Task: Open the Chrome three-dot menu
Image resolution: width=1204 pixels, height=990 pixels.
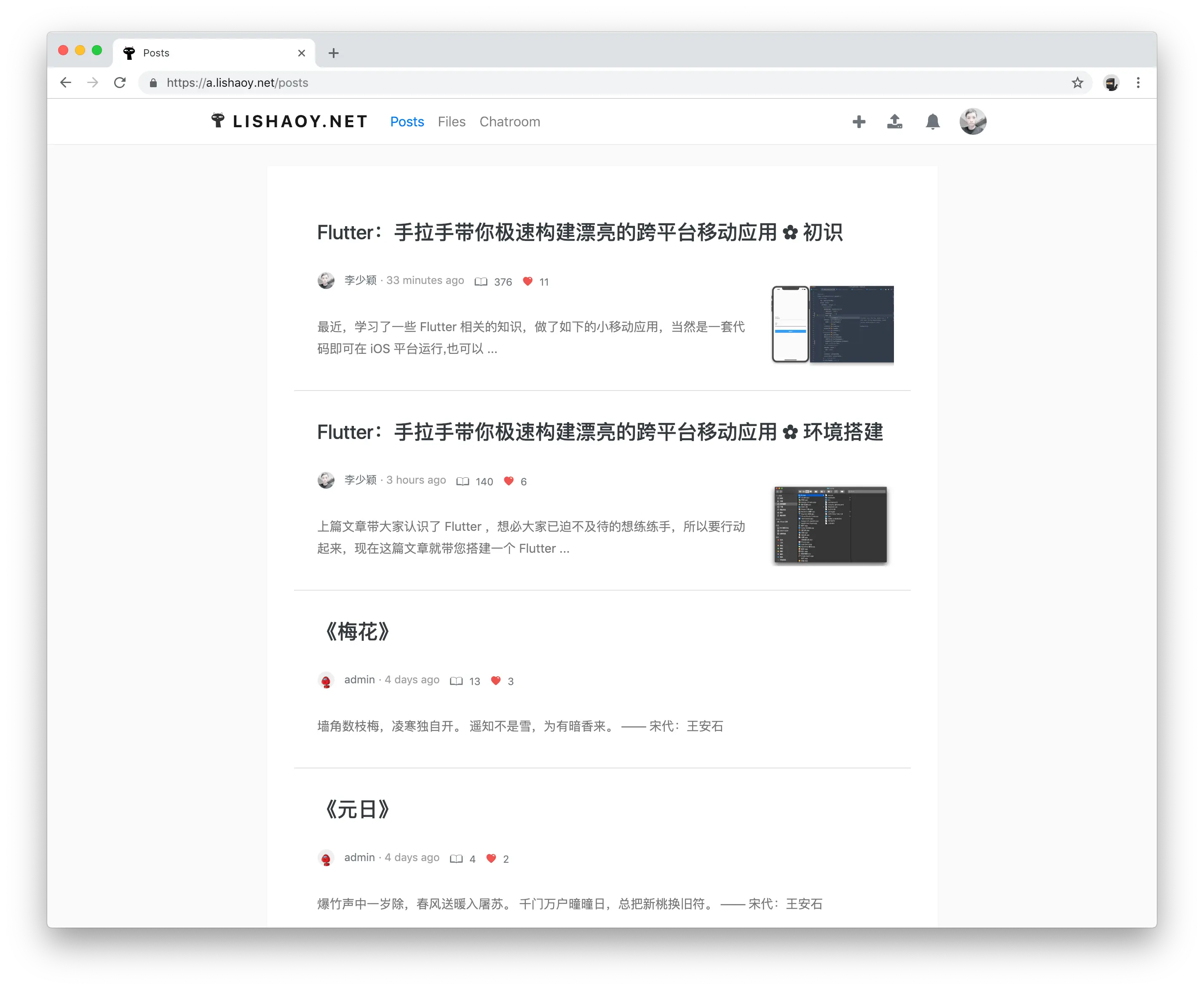Action: 1138,83
